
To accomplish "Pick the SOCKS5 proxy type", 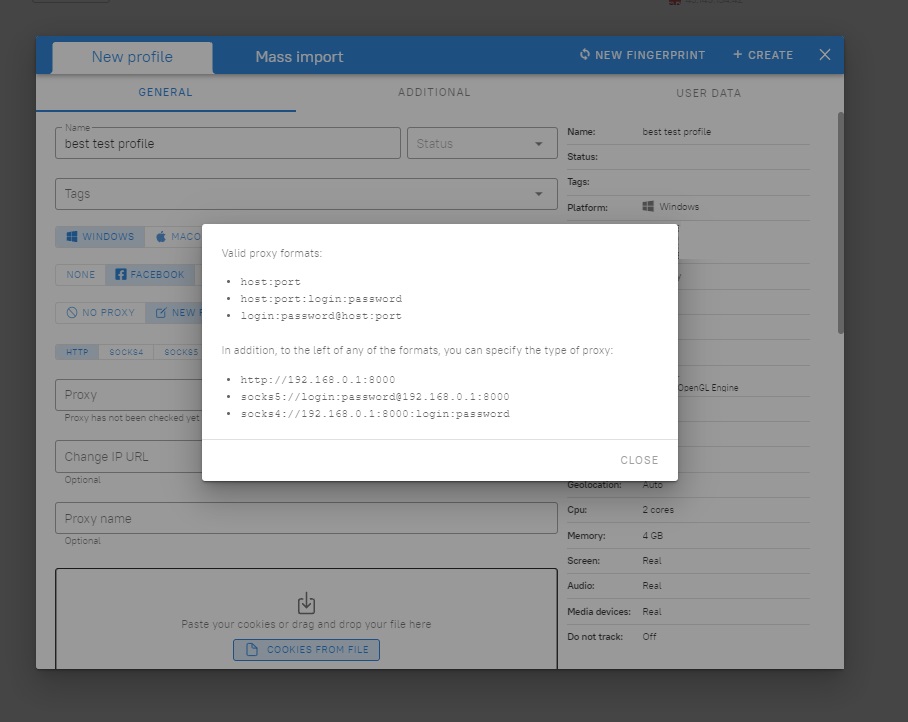I will coord(178,352).
